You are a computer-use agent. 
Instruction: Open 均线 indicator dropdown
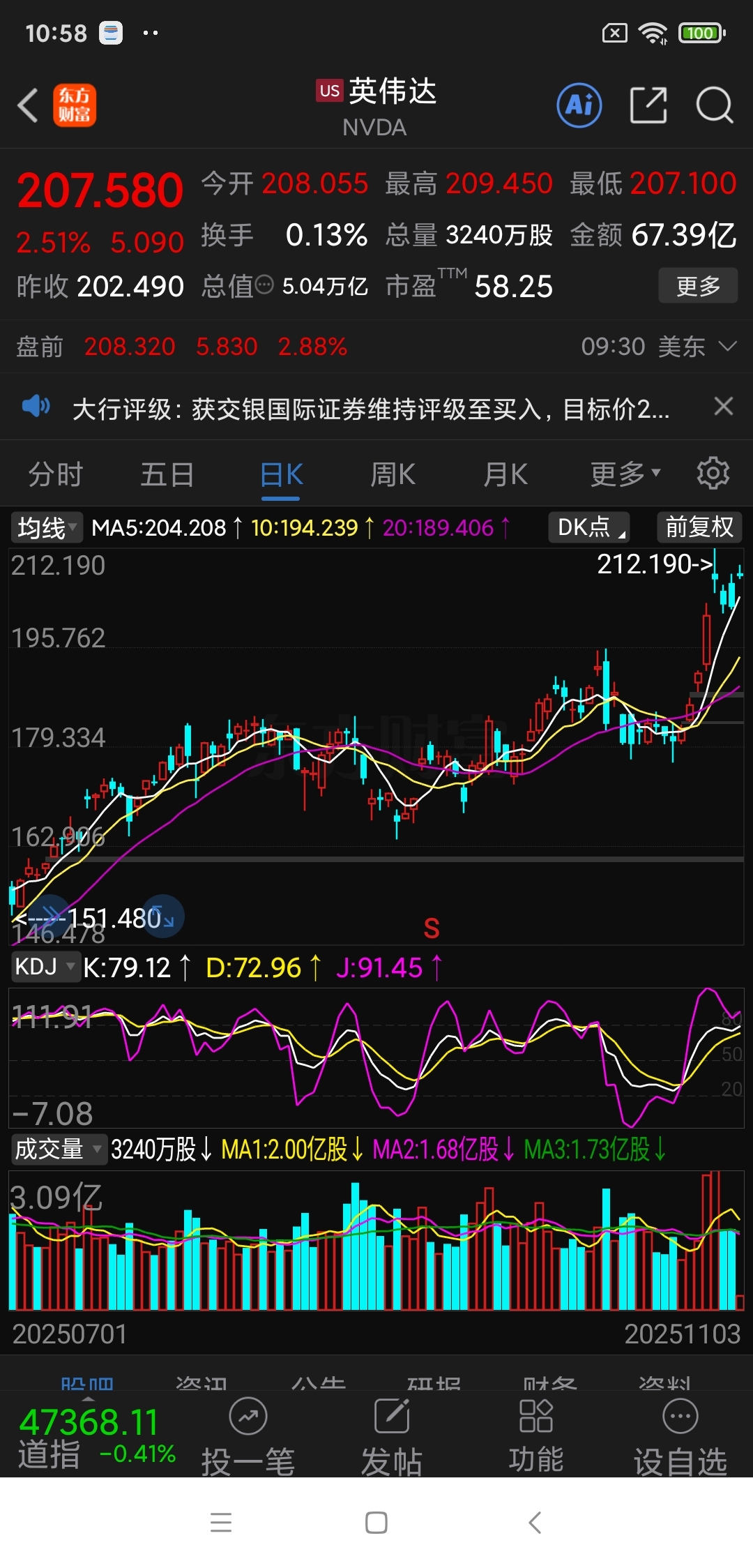[46, 527]
